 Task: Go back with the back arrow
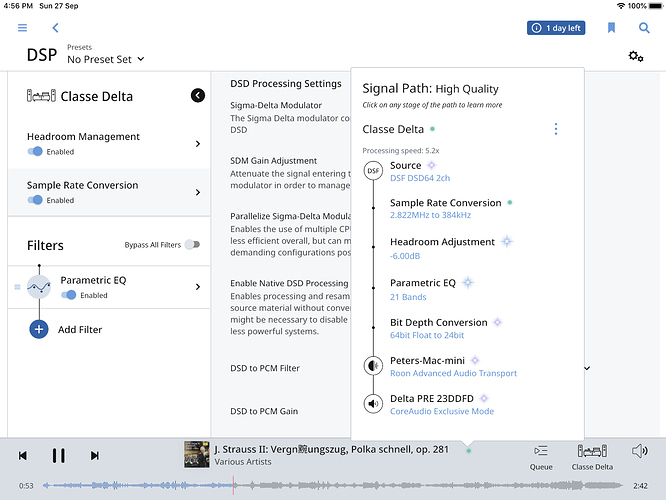click(55, 28)
